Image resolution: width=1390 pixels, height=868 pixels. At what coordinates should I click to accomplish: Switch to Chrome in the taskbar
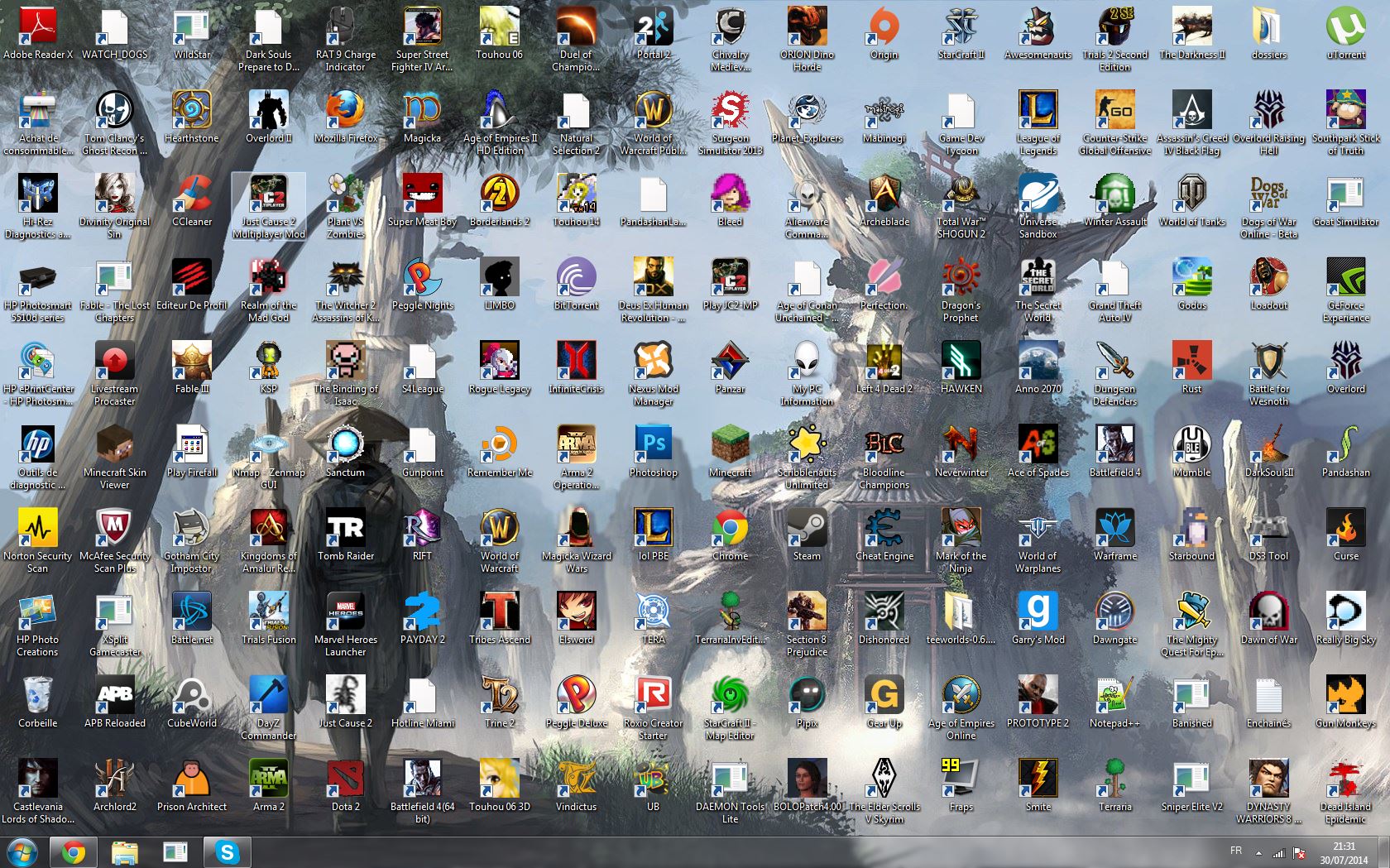(x=73, y=852)
